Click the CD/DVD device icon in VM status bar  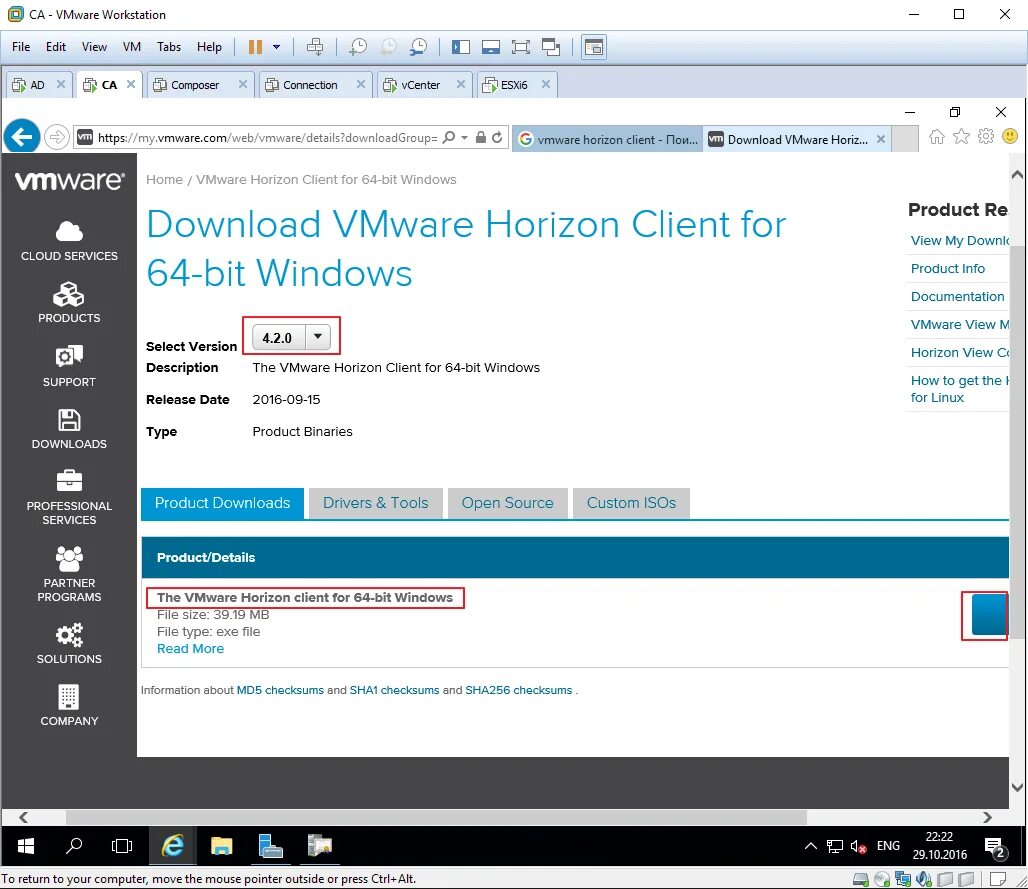882,879
